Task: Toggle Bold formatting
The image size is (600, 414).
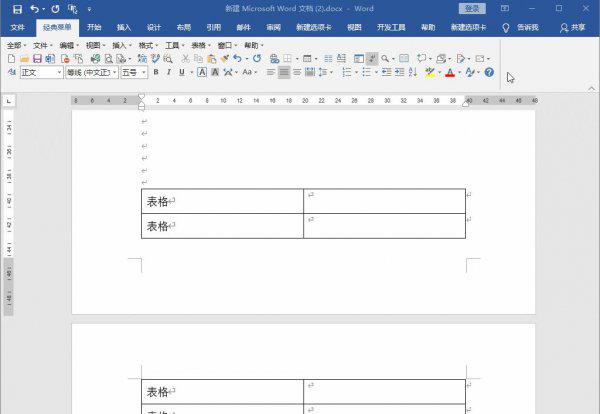Action: tap(156, 72)
